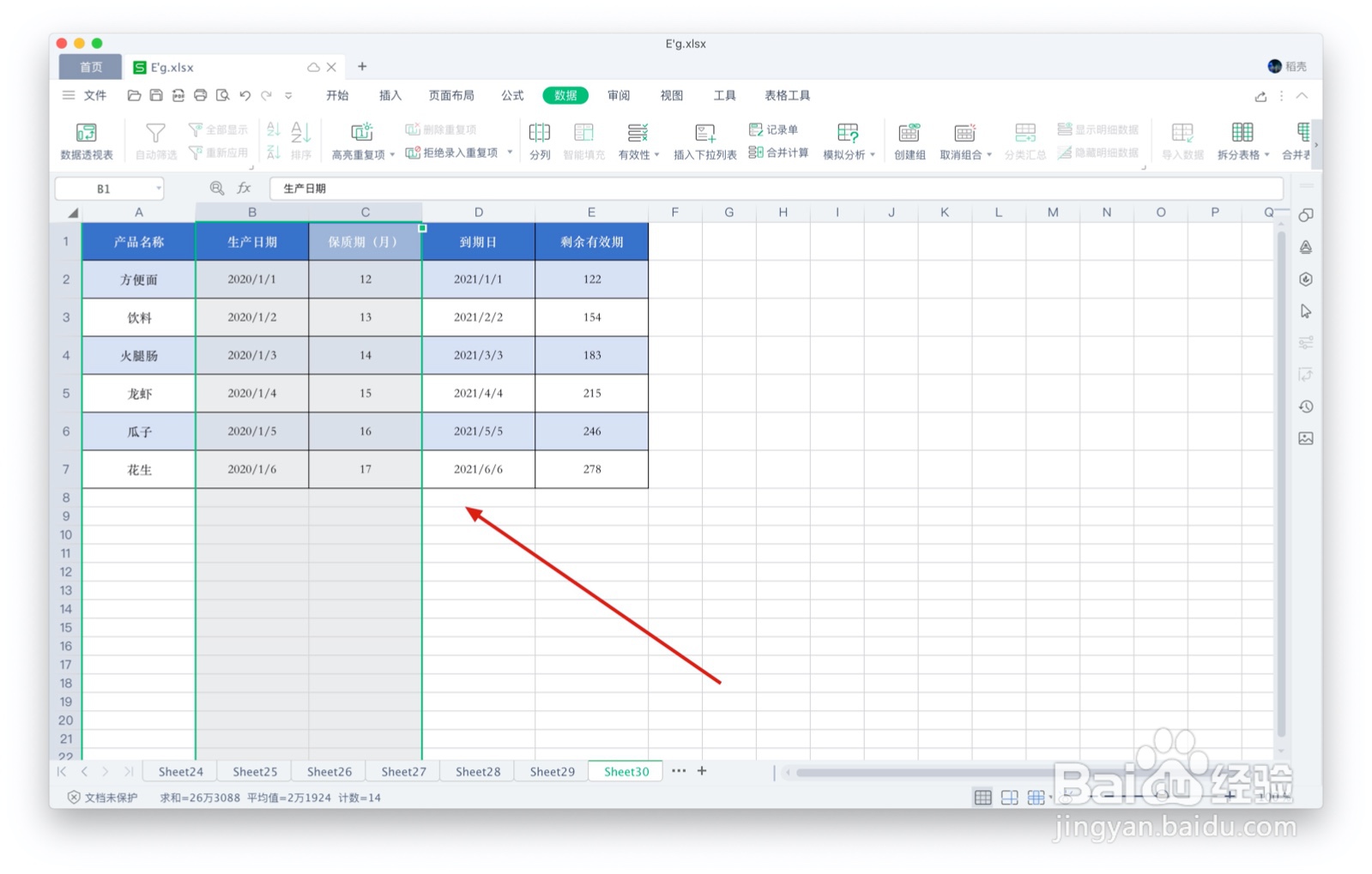Screen dimensions: 1372x874
Task: Add a new sheet with plus button
Action: pos(702,771)
